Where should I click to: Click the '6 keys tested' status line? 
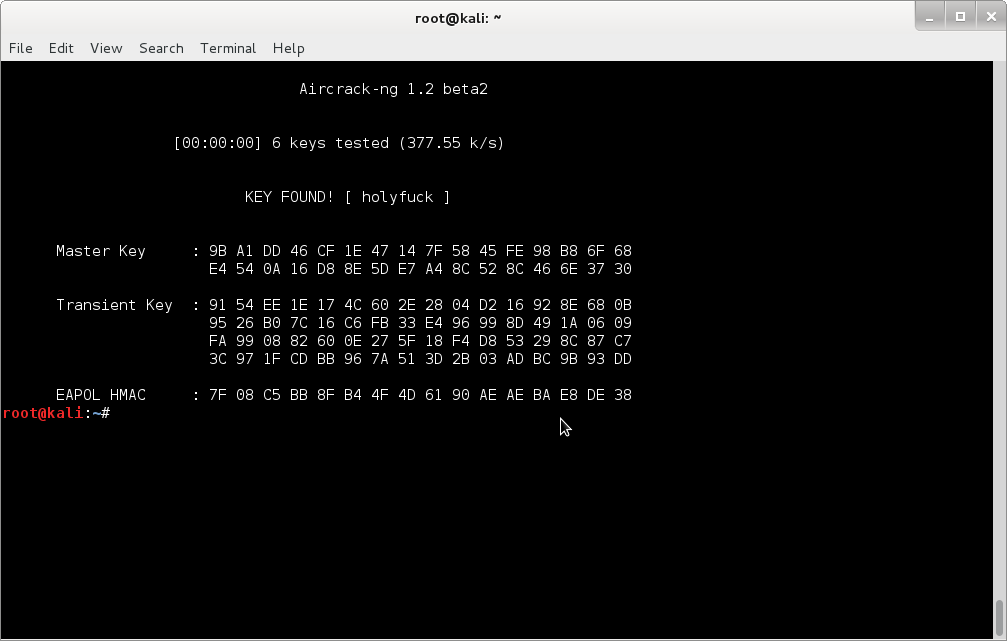pyautogui.click(x=339, y=143)
